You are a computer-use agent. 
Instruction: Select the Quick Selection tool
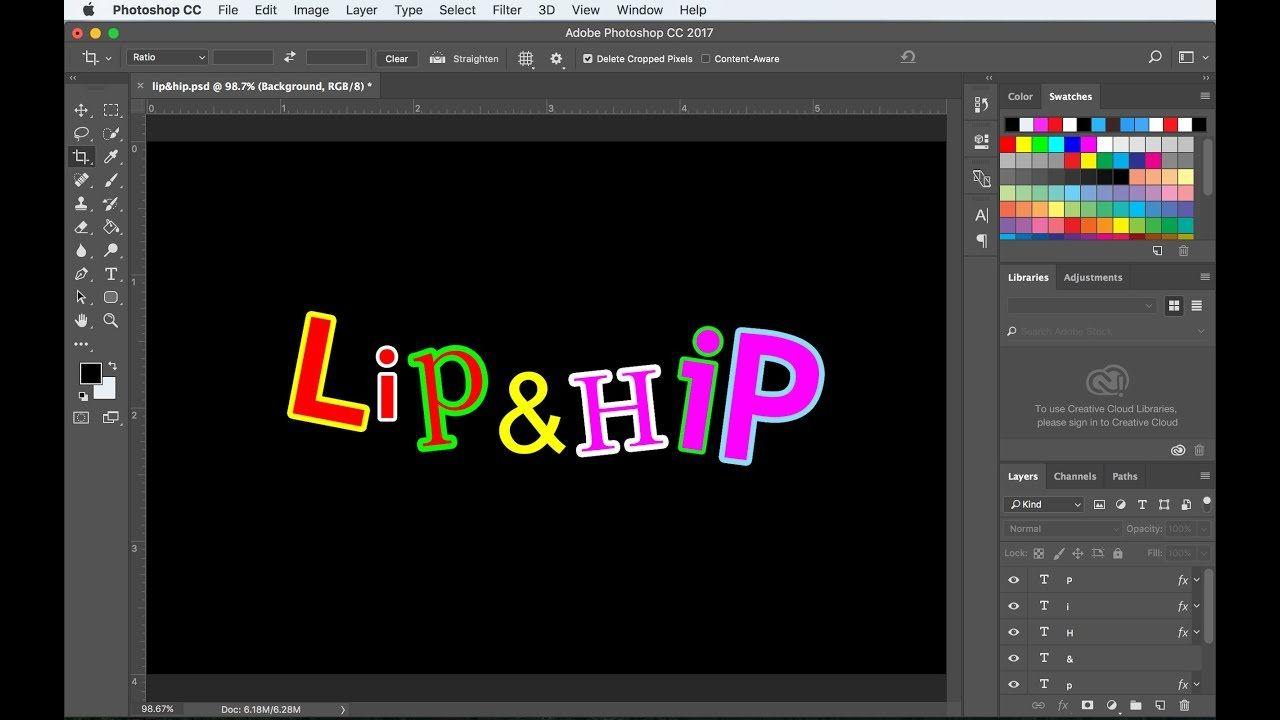point(111,133)
